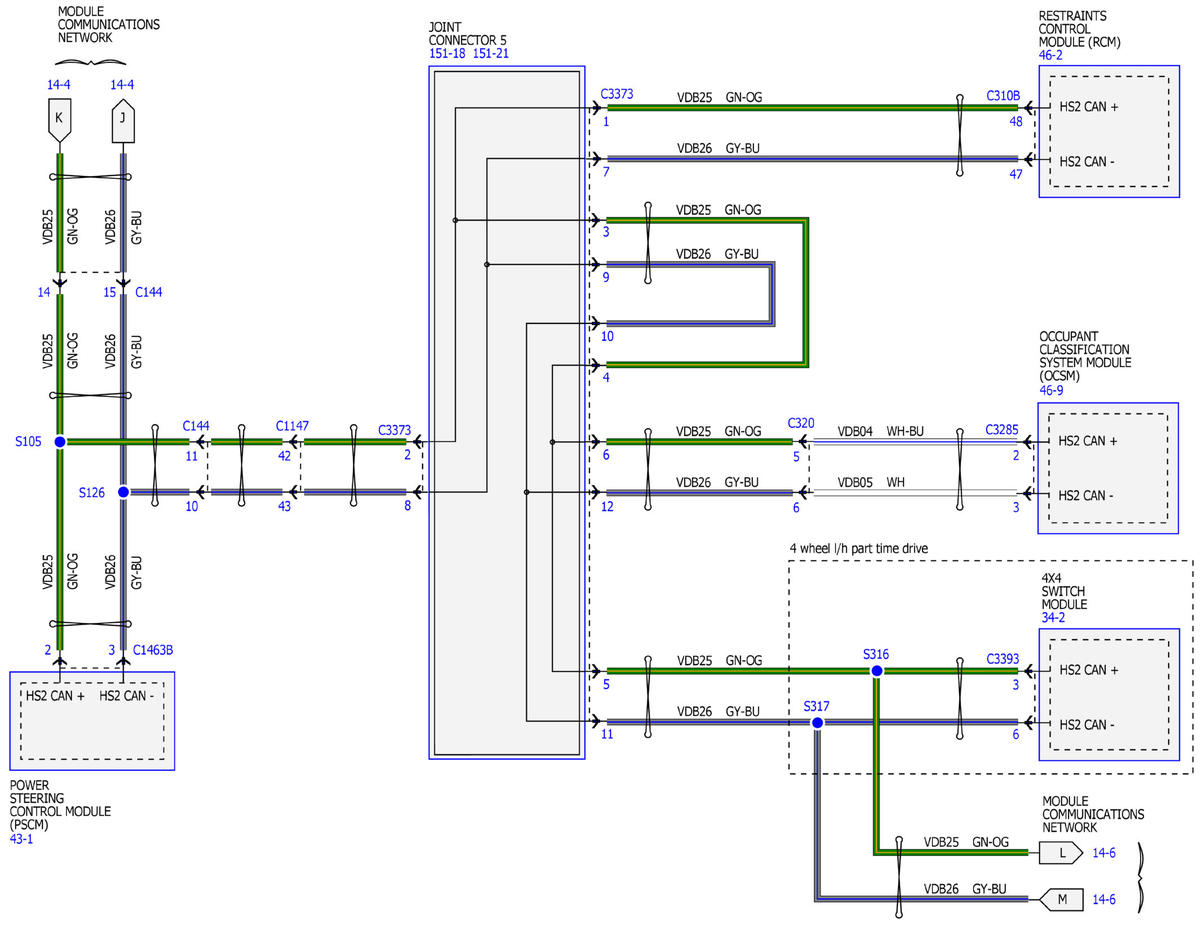This screenshot has height=927, width=1200.
Task: Select the S317 splice label
Action: 817,705
